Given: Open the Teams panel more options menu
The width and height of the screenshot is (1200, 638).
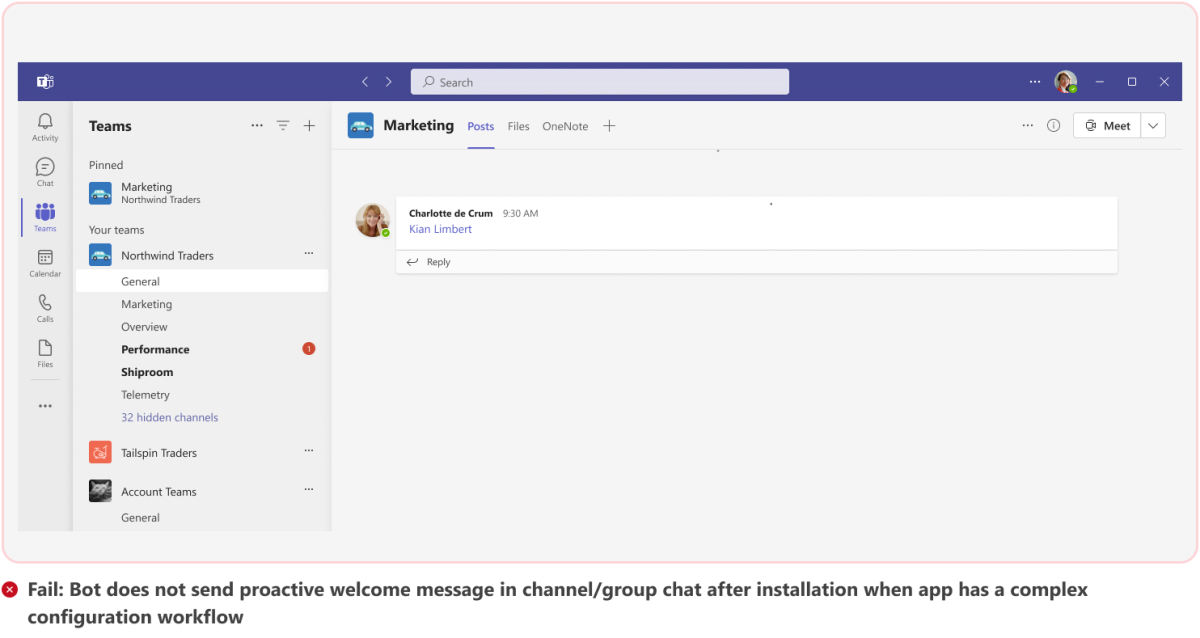Looking at the screenshot, I should [257, 125].
